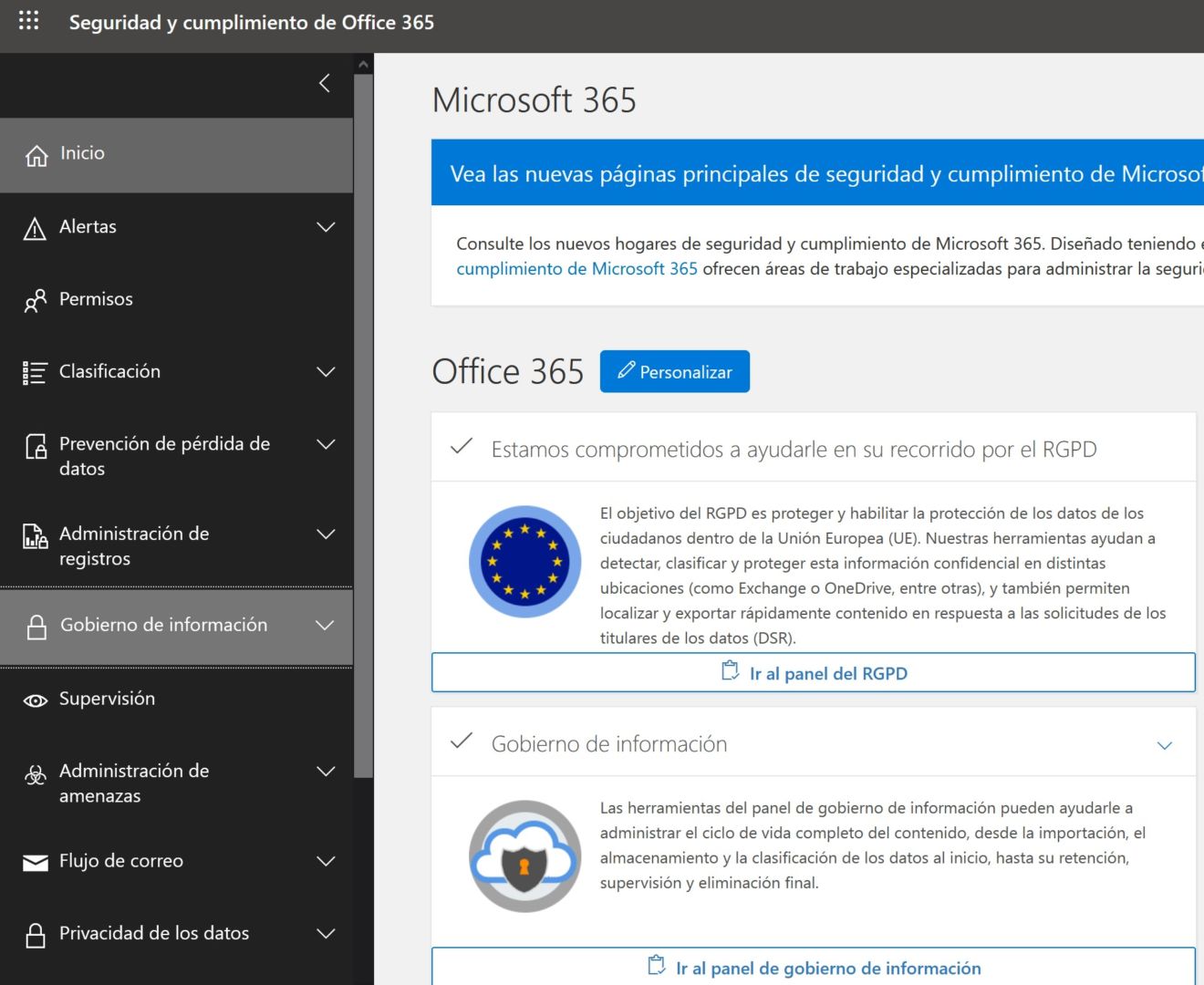Click the blue Vea las nuevas páginas banner
This screenshot has height=985, width=1204.
[x=817, y=172]
